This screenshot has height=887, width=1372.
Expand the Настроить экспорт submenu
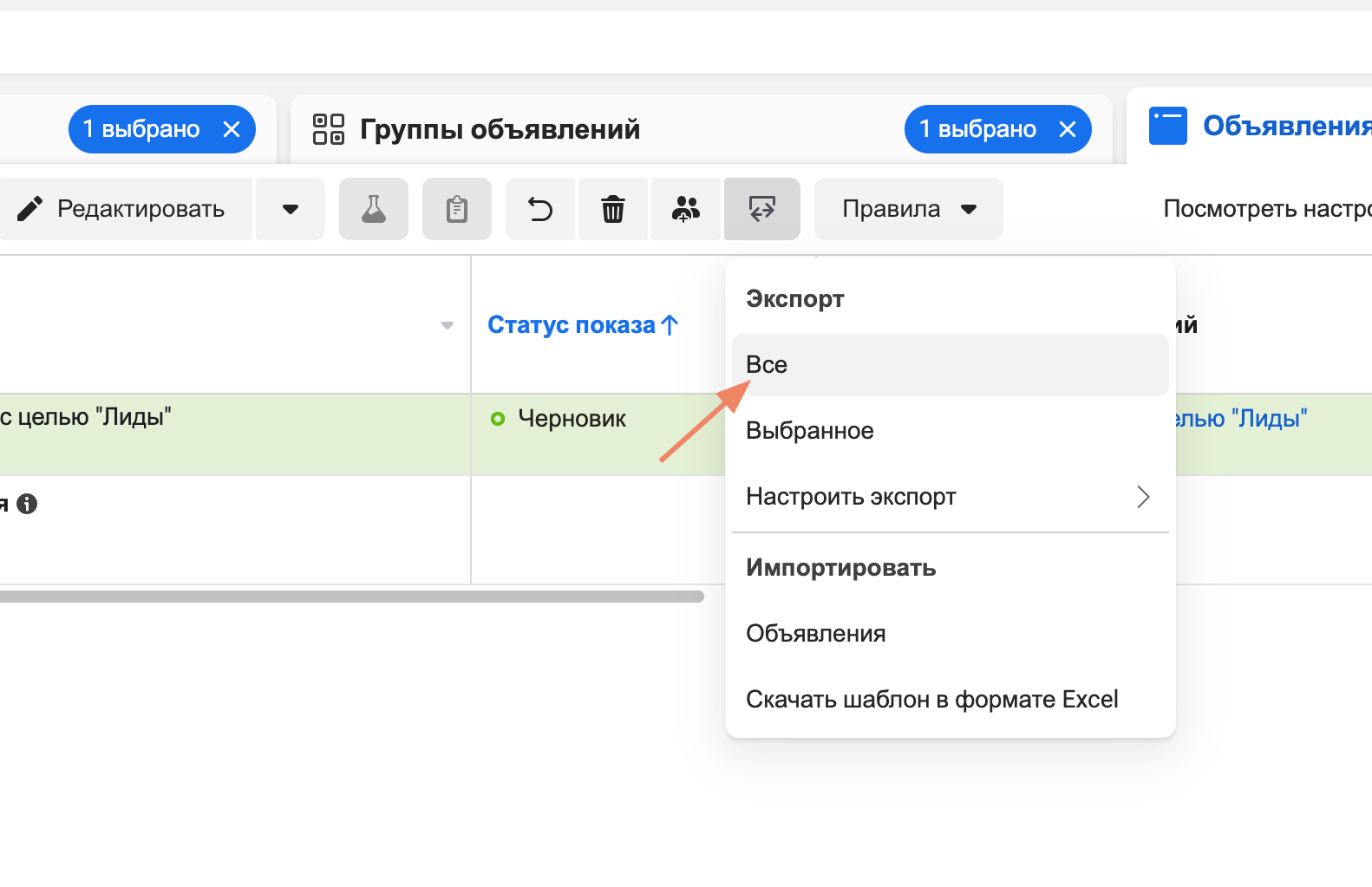tap(951, 497)
